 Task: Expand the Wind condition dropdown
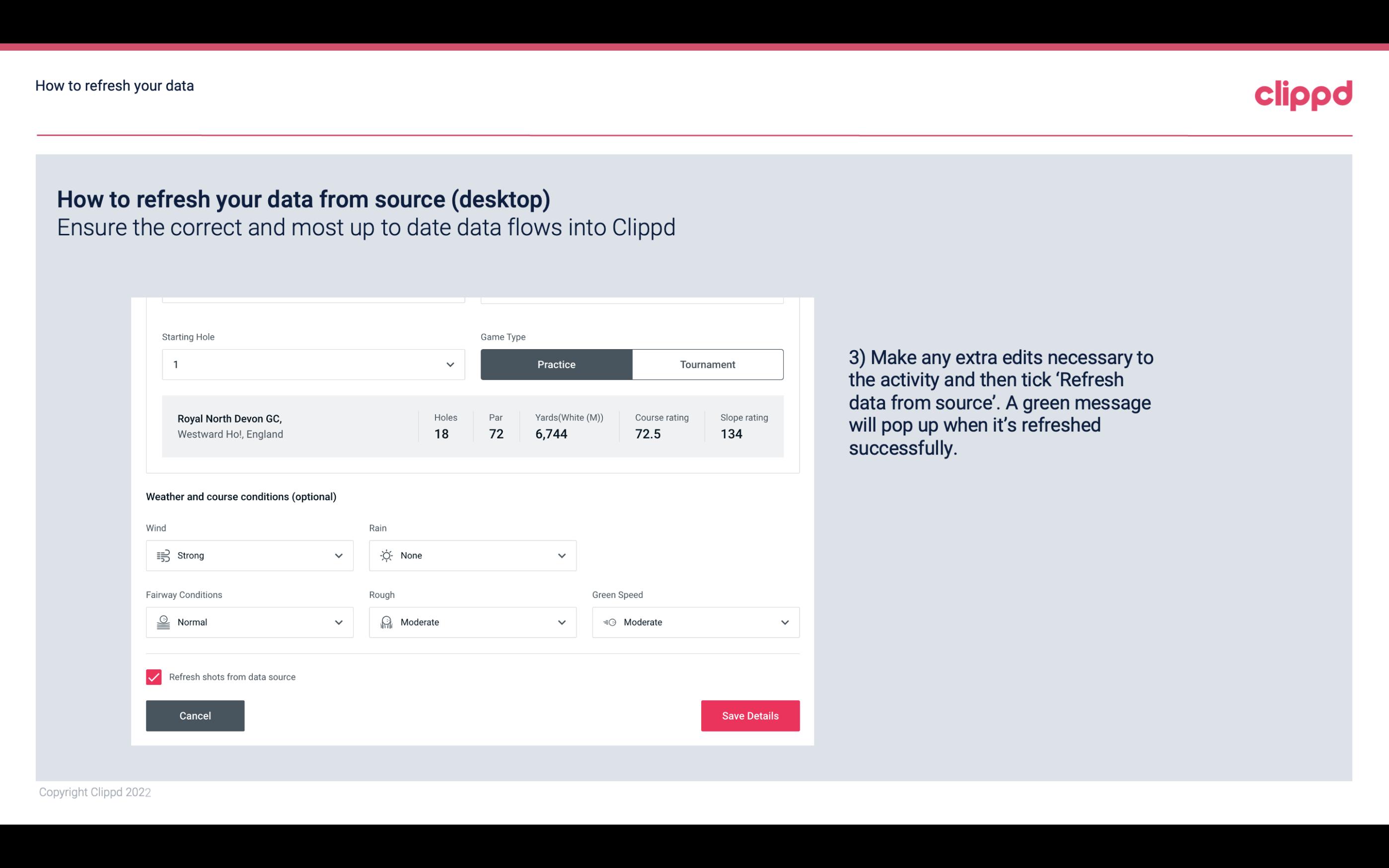(x=338, y=555)
